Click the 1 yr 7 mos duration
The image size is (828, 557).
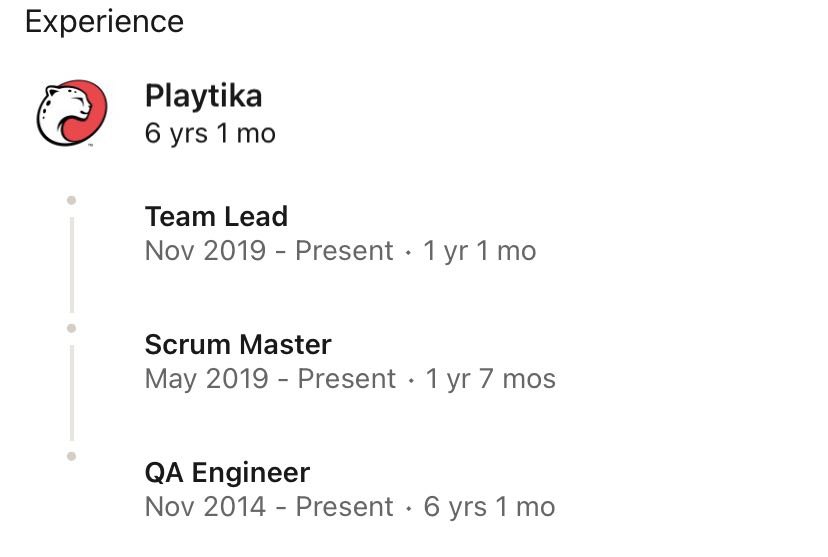tap(491, 378)
